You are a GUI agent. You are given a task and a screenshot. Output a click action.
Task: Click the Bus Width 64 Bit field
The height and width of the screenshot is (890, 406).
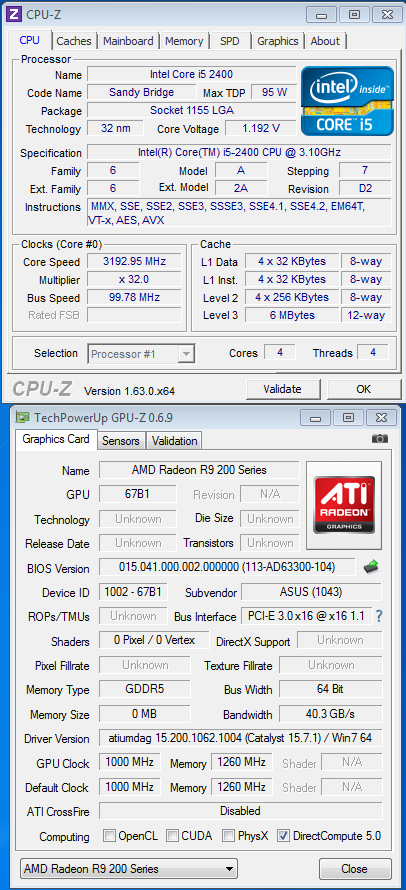coord(330,689)
